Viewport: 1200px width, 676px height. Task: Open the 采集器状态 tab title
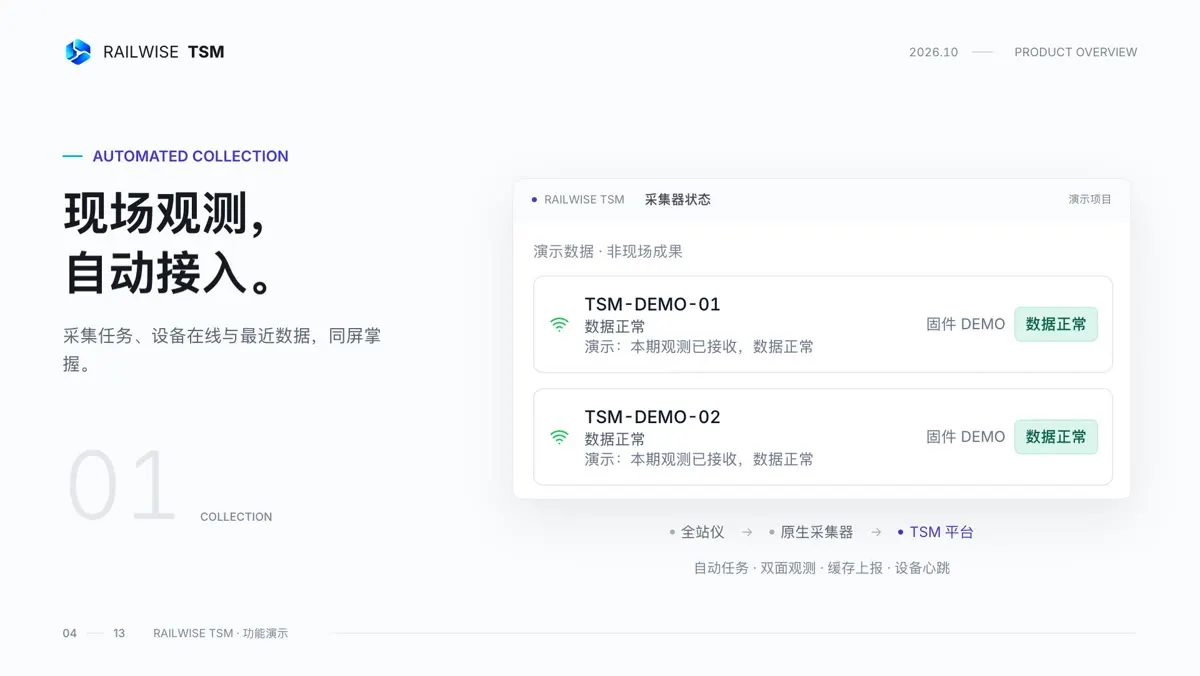pyautogui.click(x=678, y=199)
